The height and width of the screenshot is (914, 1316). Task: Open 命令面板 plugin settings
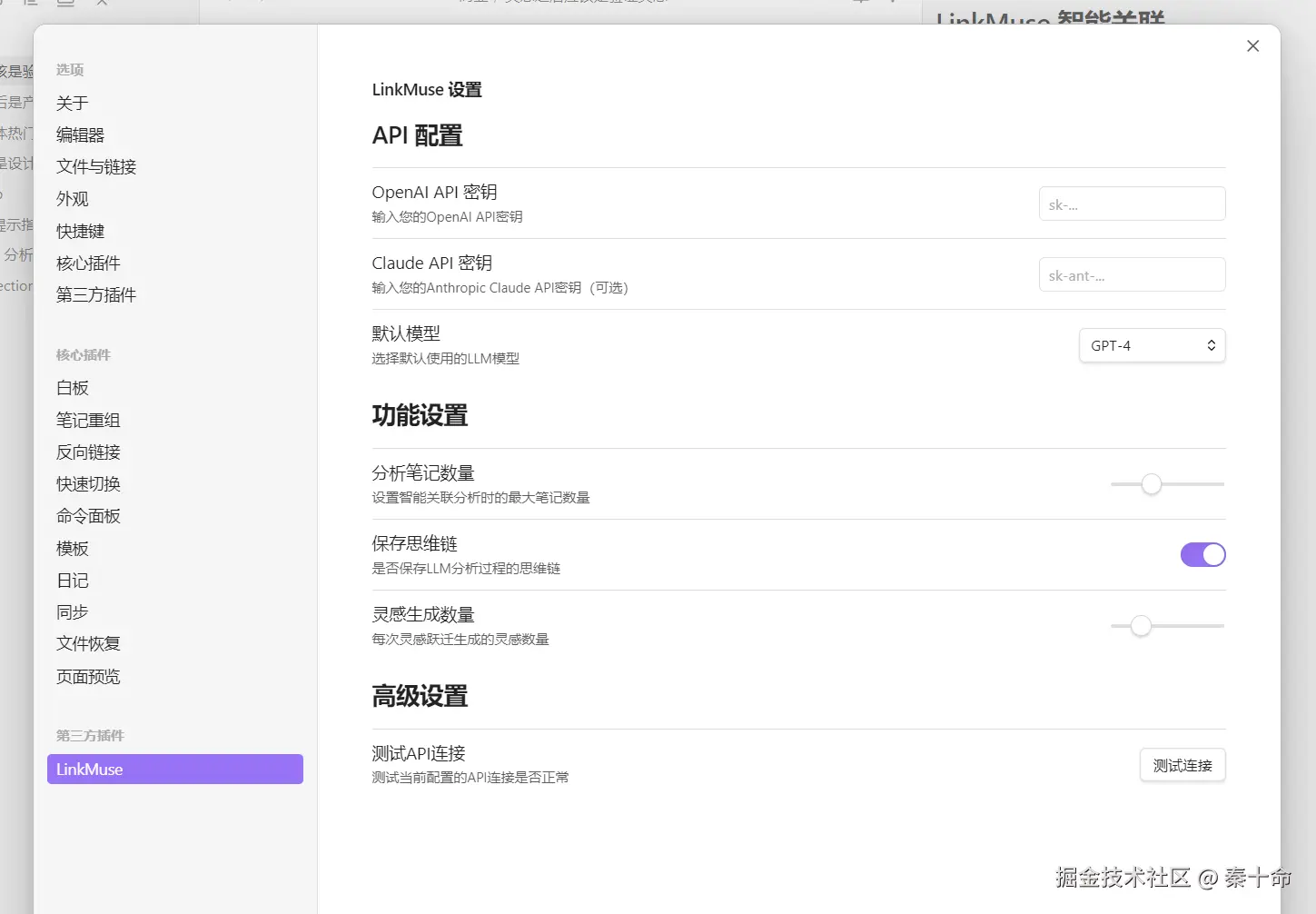(x=88, y=515)
